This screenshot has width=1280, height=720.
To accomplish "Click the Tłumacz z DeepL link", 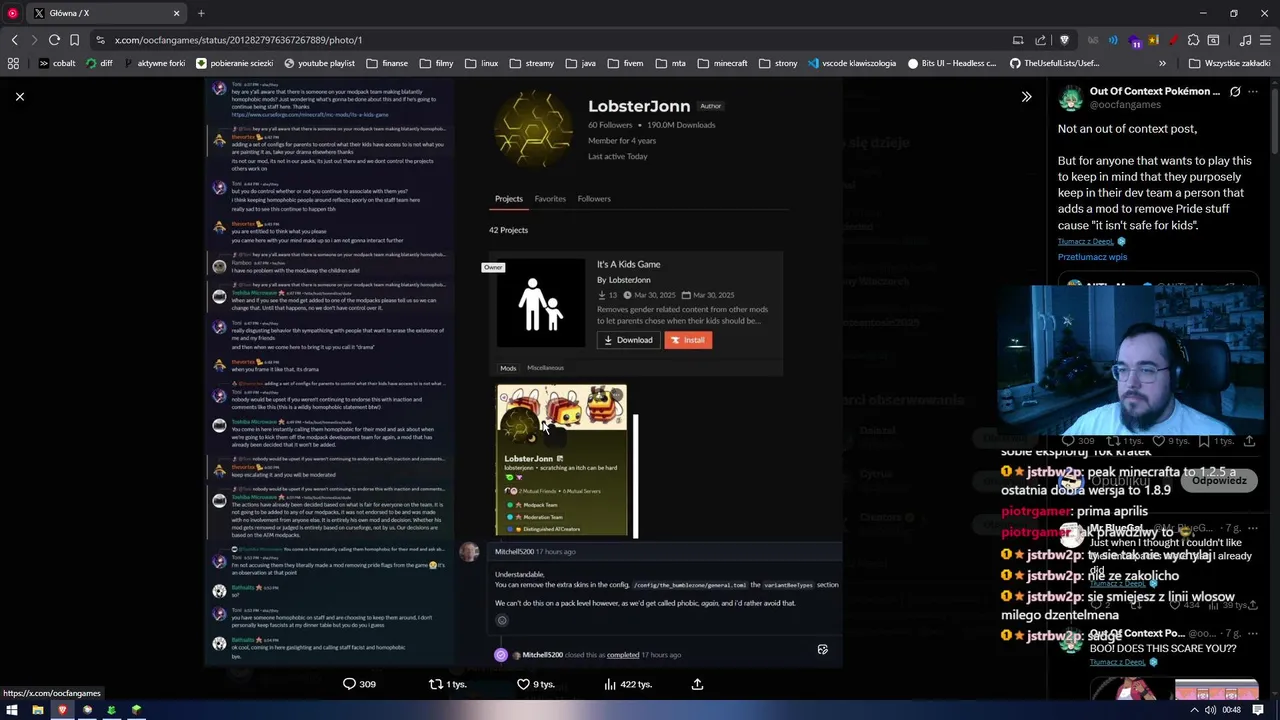I will [1086, 242].
